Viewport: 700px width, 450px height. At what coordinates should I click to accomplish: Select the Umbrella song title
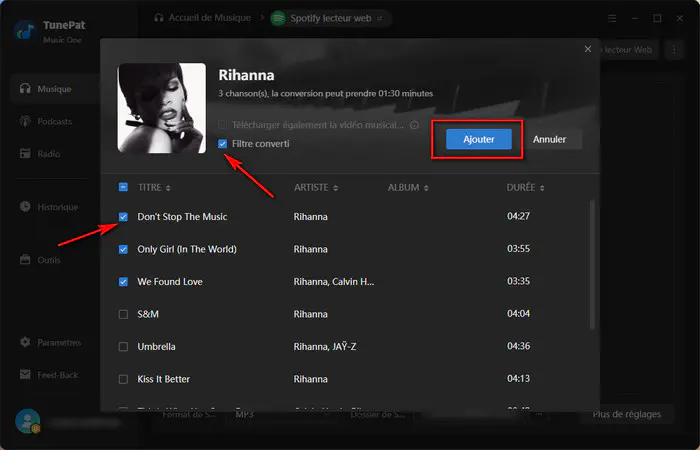[x=156, y=347]
